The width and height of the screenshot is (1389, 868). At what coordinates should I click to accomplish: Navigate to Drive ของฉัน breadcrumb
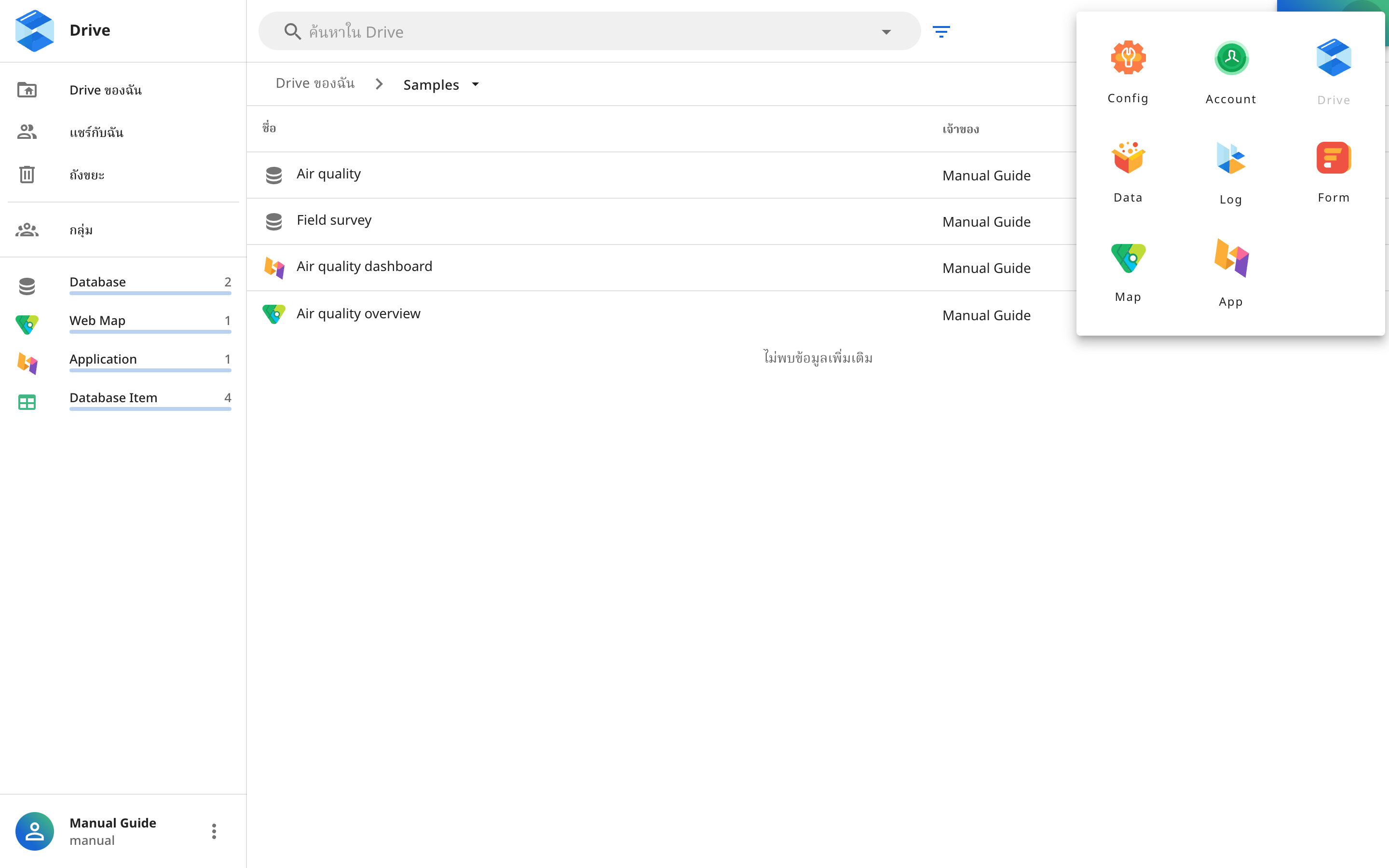[x=315, y=83]
